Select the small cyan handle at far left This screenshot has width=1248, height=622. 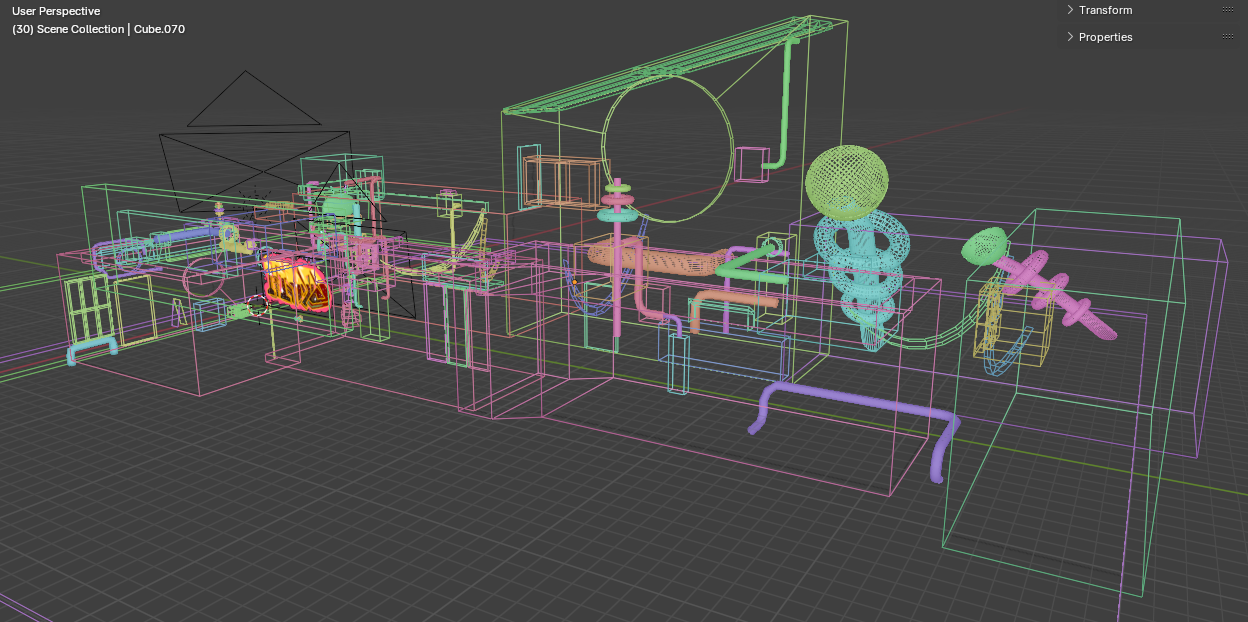(91, 348)
